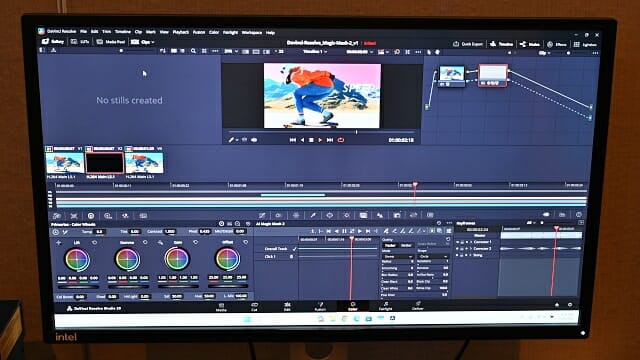Select the Magic Mask palette icon

363,215
